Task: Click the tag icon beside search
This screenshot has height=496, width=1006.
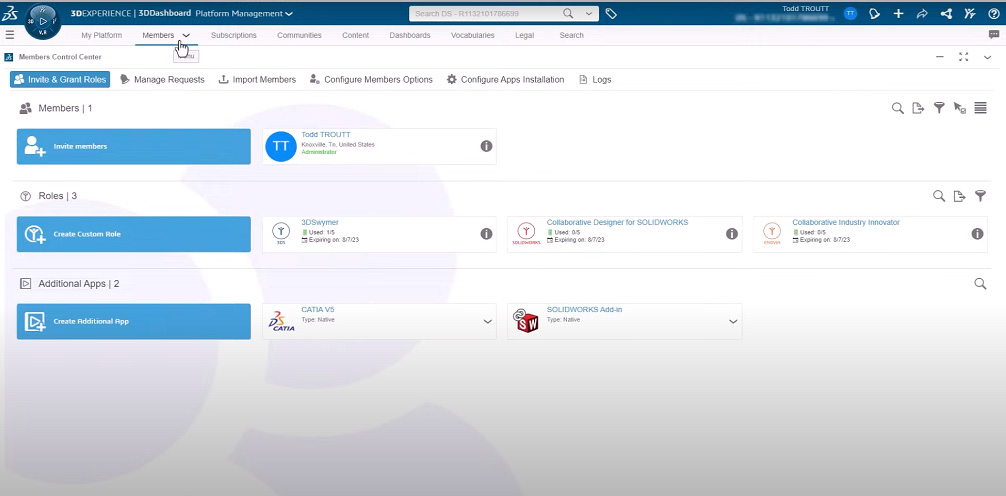Action: pos(611,13)
